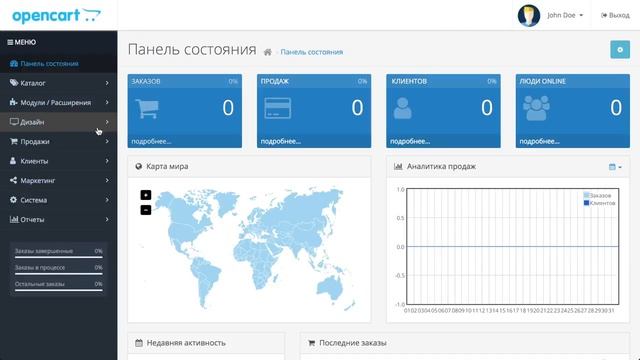Open the Отчеты menu item
The width and height of the screenshot is (640, 360).
[58, 219]
